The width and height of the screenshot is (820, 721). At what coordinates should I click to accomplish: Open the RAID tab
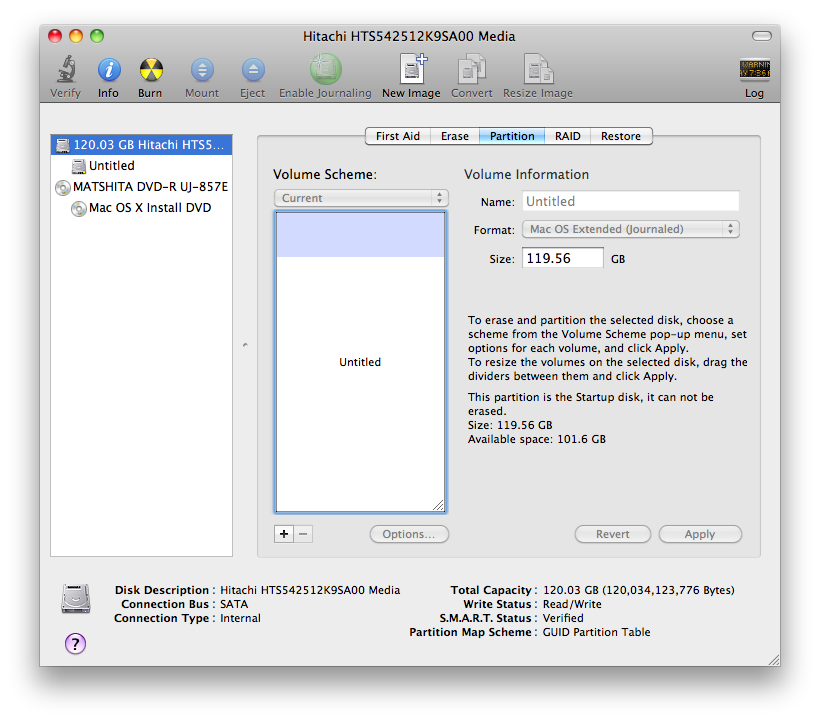coord(567,136)
